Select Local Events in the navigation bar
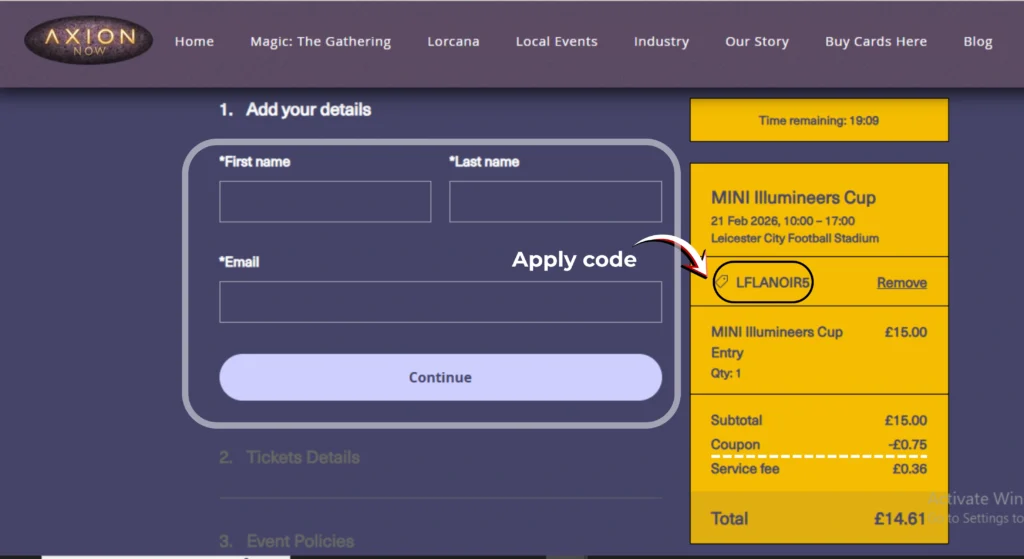The width and height of the screenshot is (1024, 559). click(556, 42)
